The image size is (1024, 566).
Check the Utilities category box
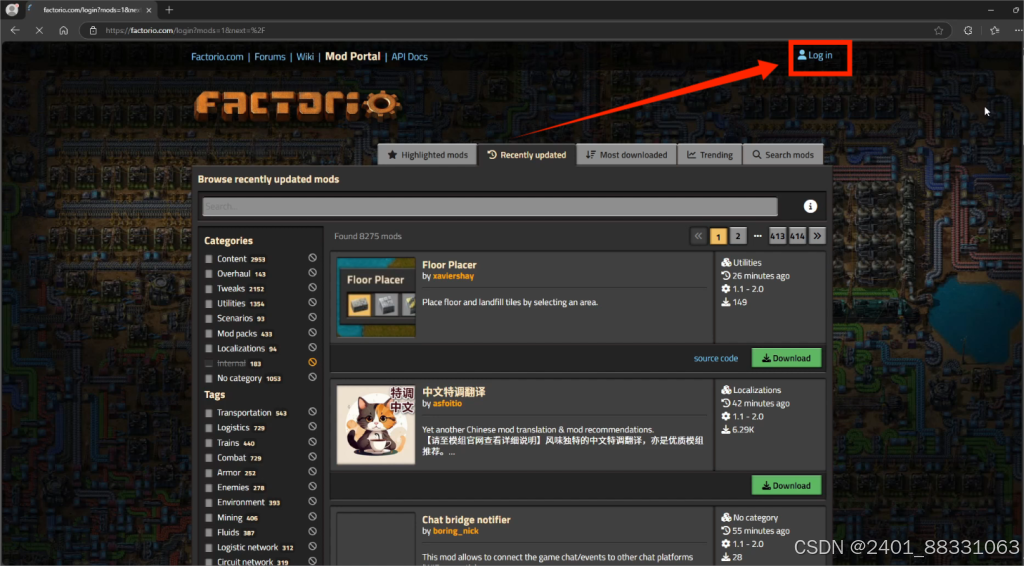209,304
